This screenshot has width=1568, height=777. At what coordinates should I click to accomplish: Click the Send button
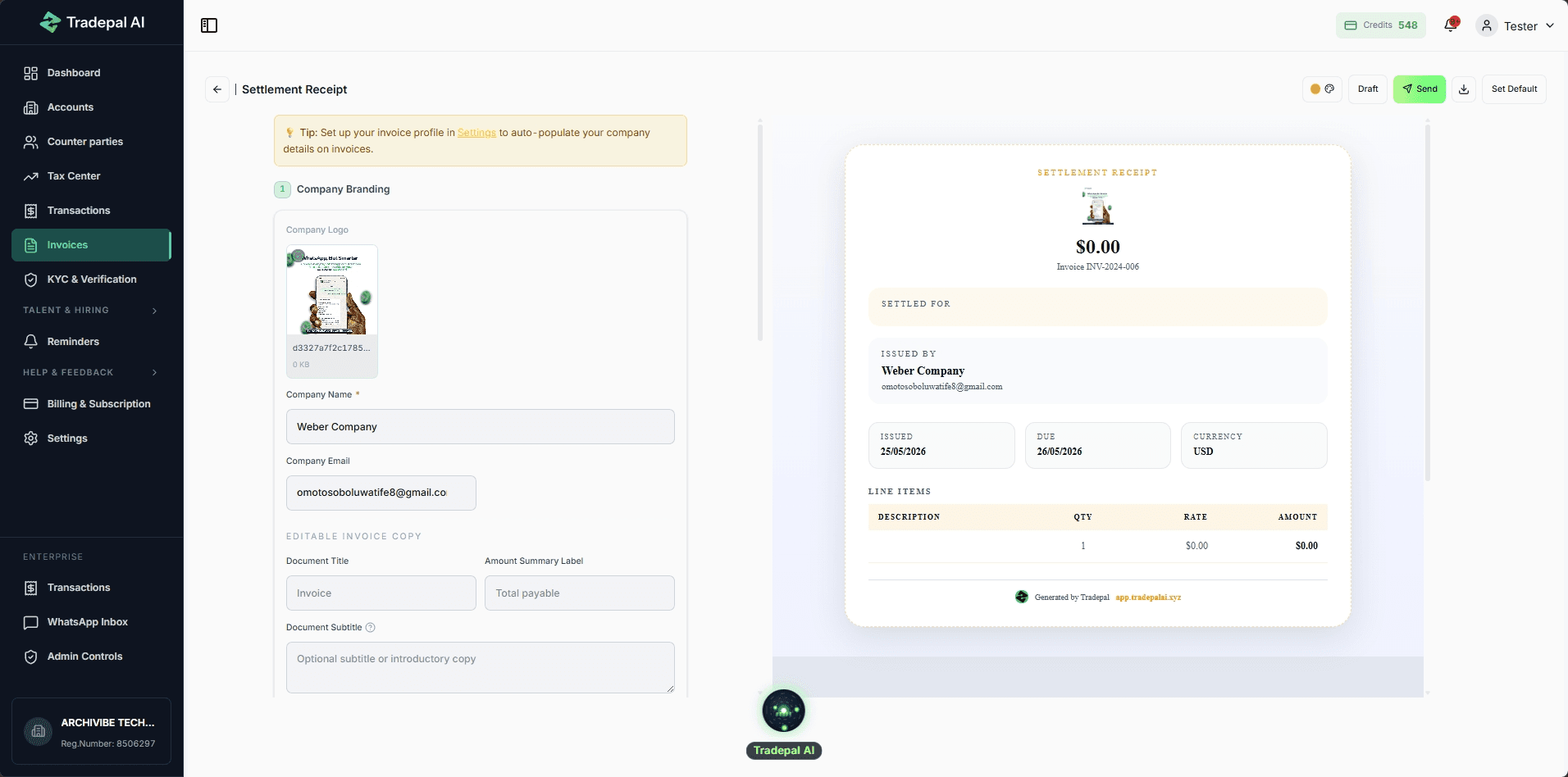tap(1420, 89)
